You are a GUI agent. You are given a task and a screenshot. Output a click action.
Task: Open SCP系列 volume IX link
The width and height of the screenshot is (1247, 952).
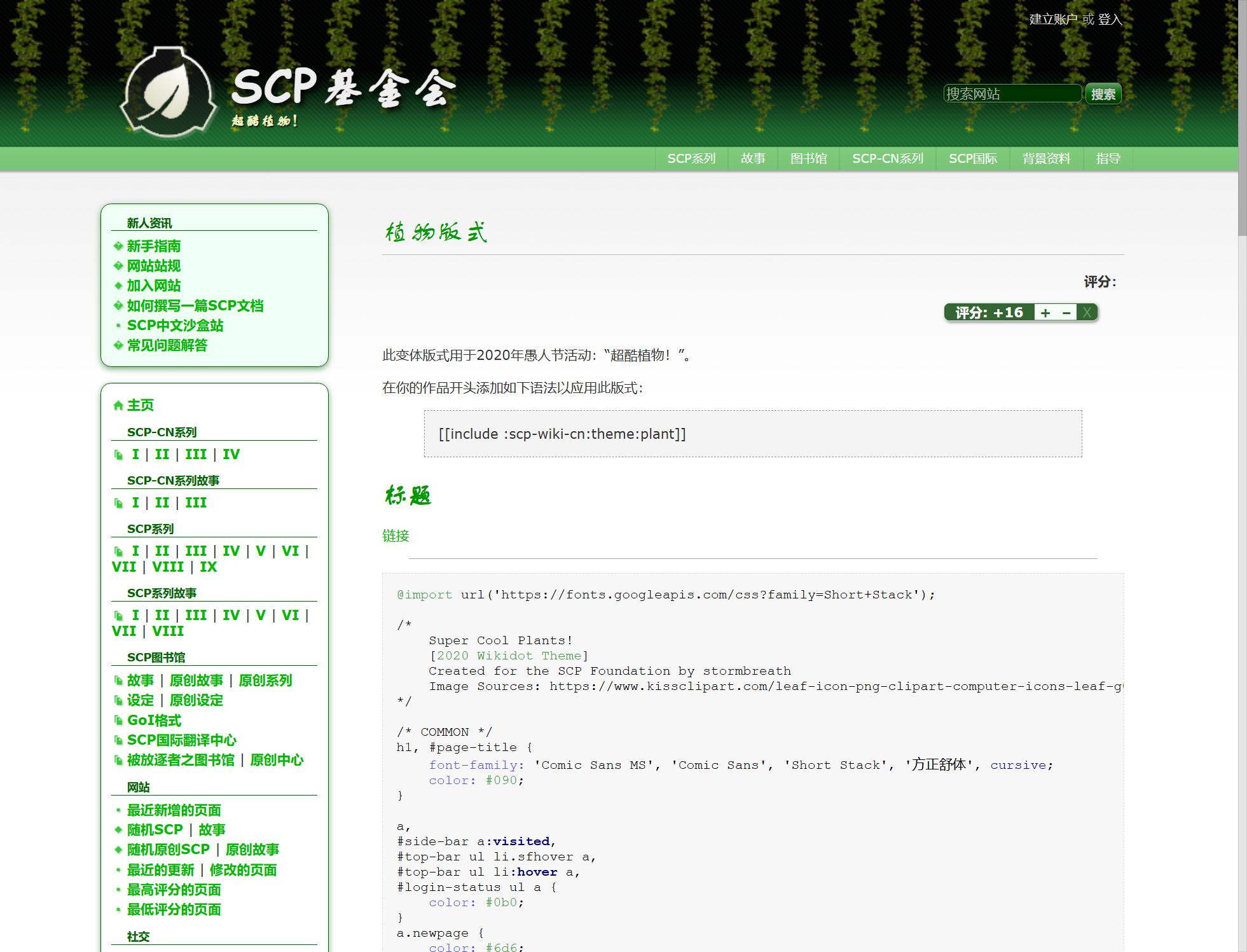(208, 567)
